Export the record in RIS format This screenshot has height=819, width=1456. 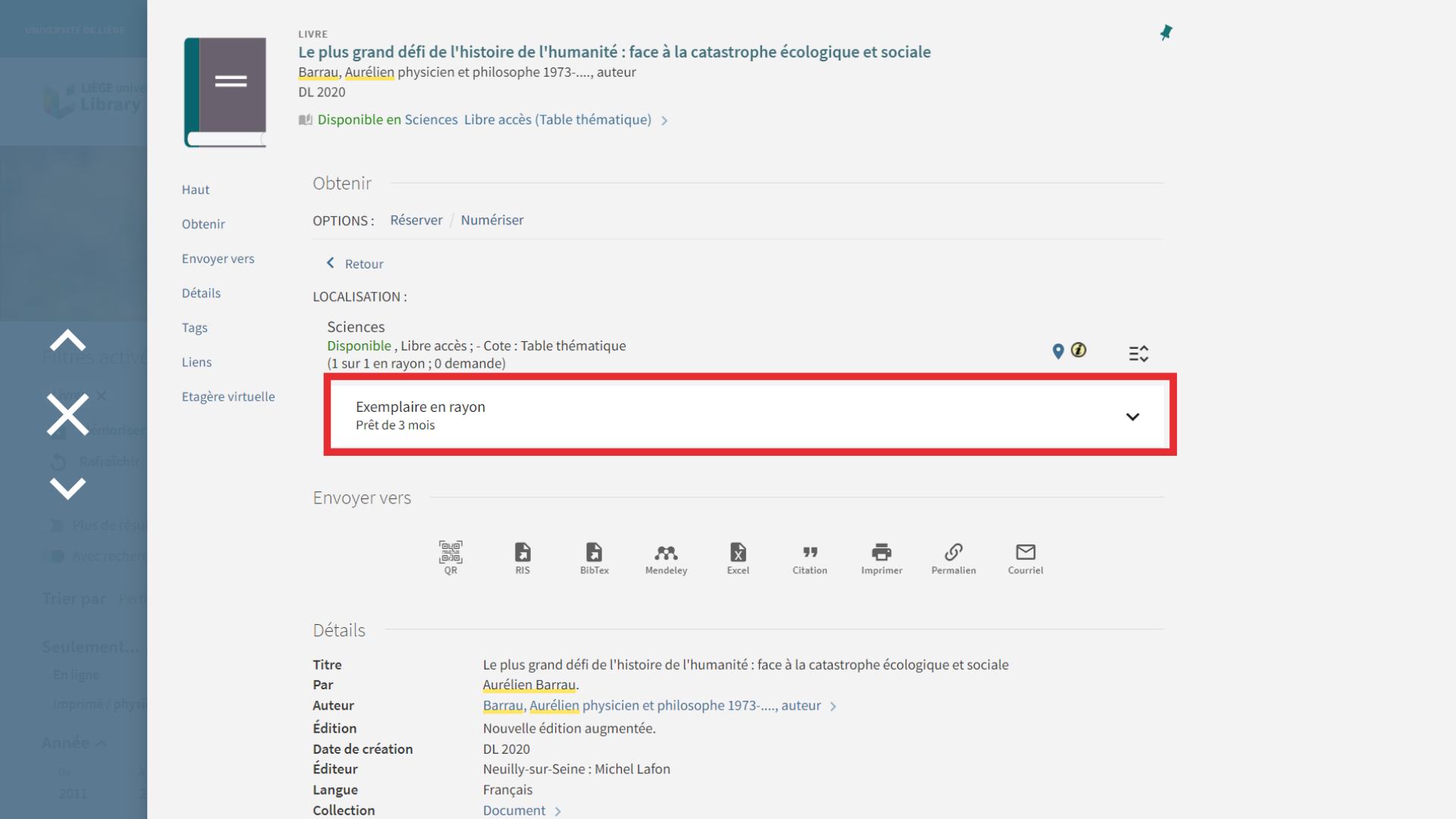[522, 557]
